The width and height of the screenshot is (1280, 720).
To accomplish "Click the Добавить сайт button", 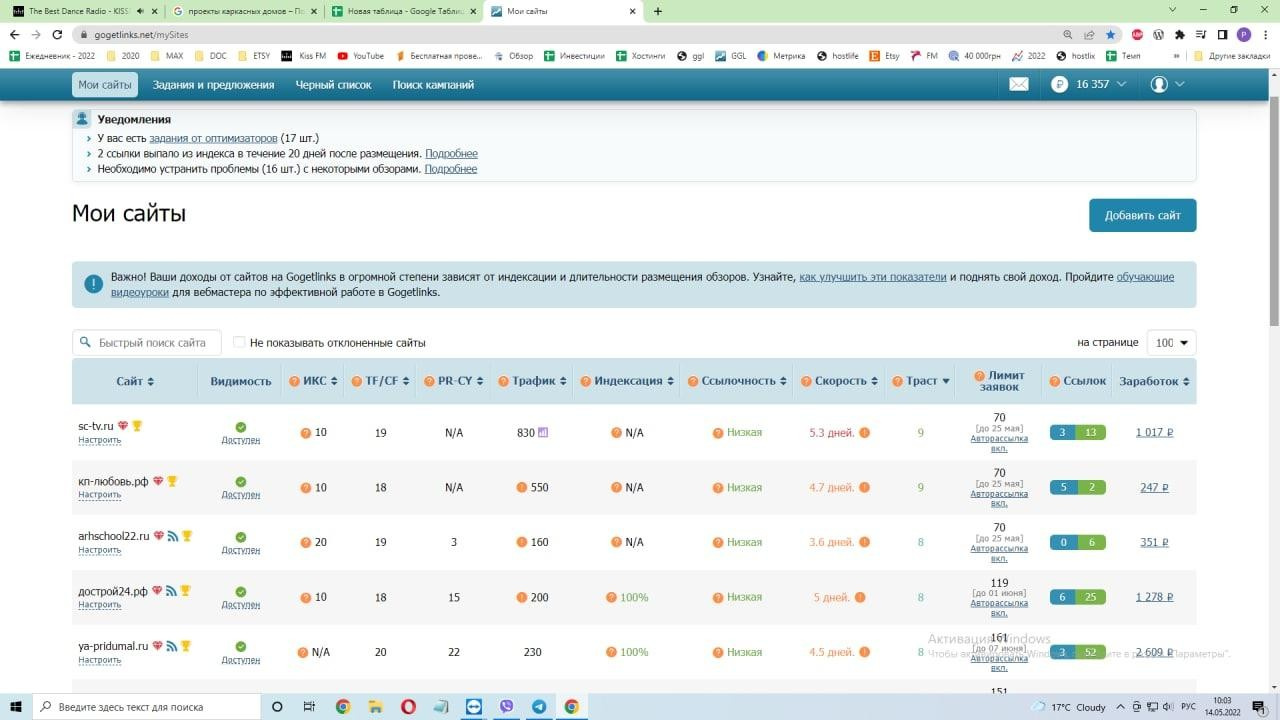I will (1142, 215).
